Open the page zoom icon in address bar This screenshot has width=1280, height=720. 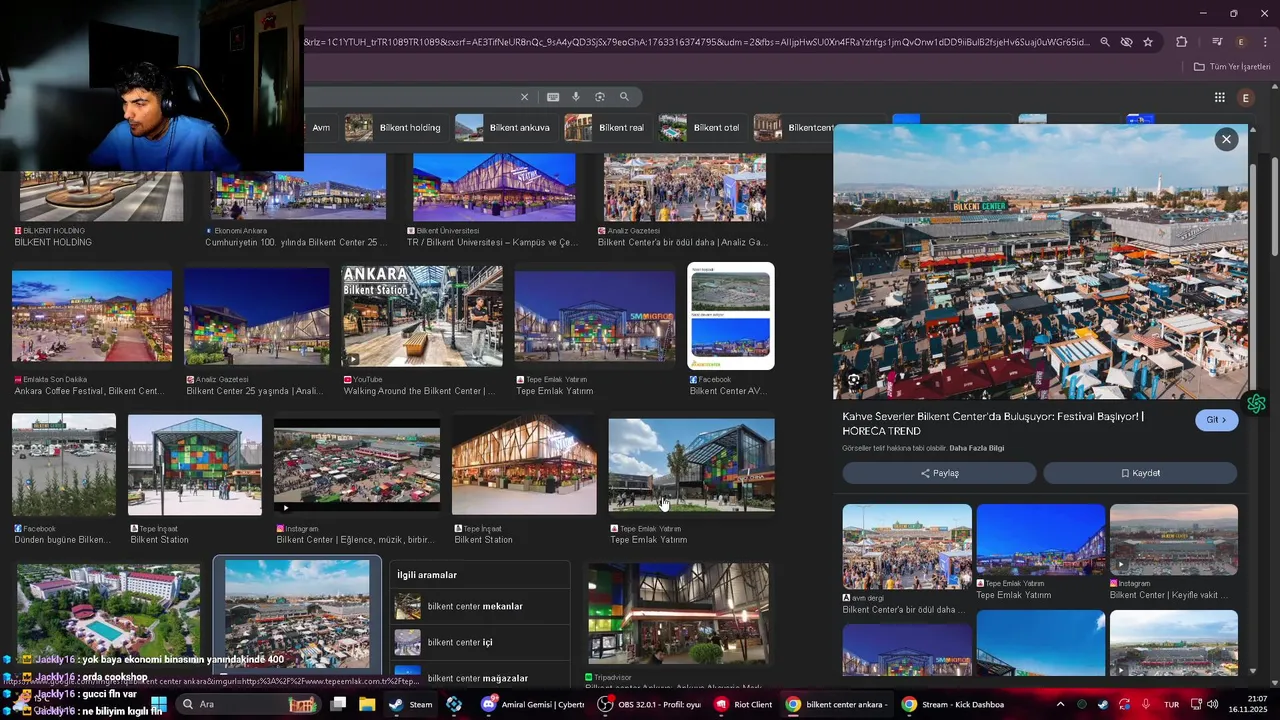(1105, 42)
